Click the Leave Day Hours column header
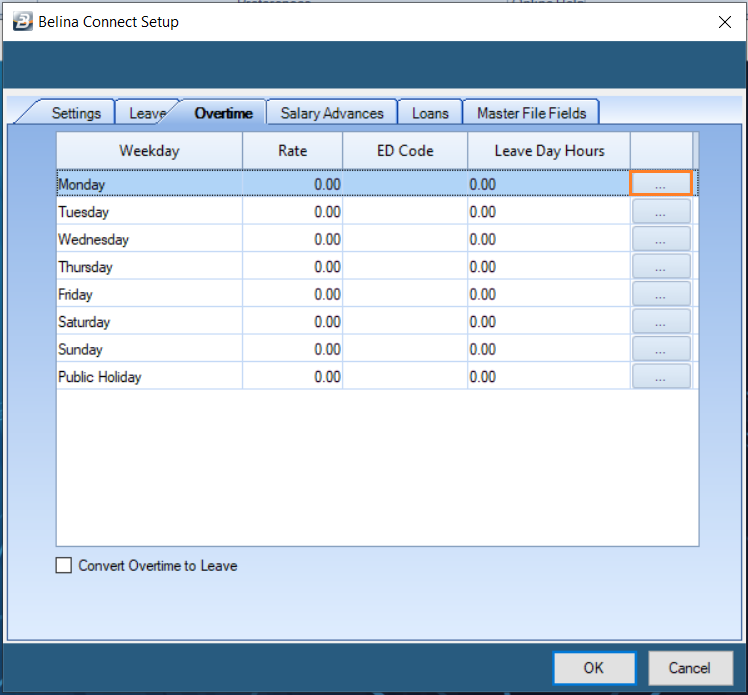 [549, 151]
